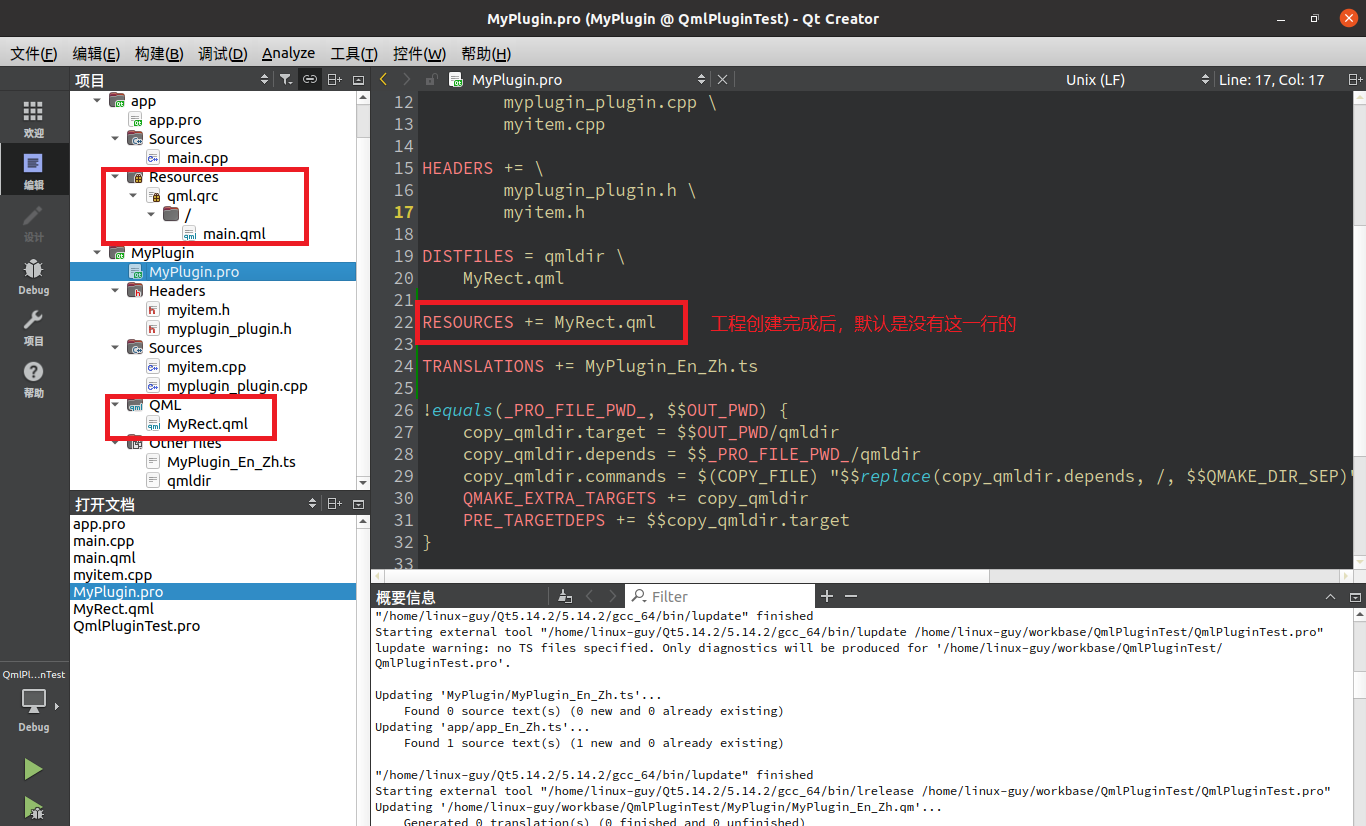Viewport: 1366px width, 826px height.
Task: Toggle synchronize-with-editor link icon in project panel
Action: (310, 79)
